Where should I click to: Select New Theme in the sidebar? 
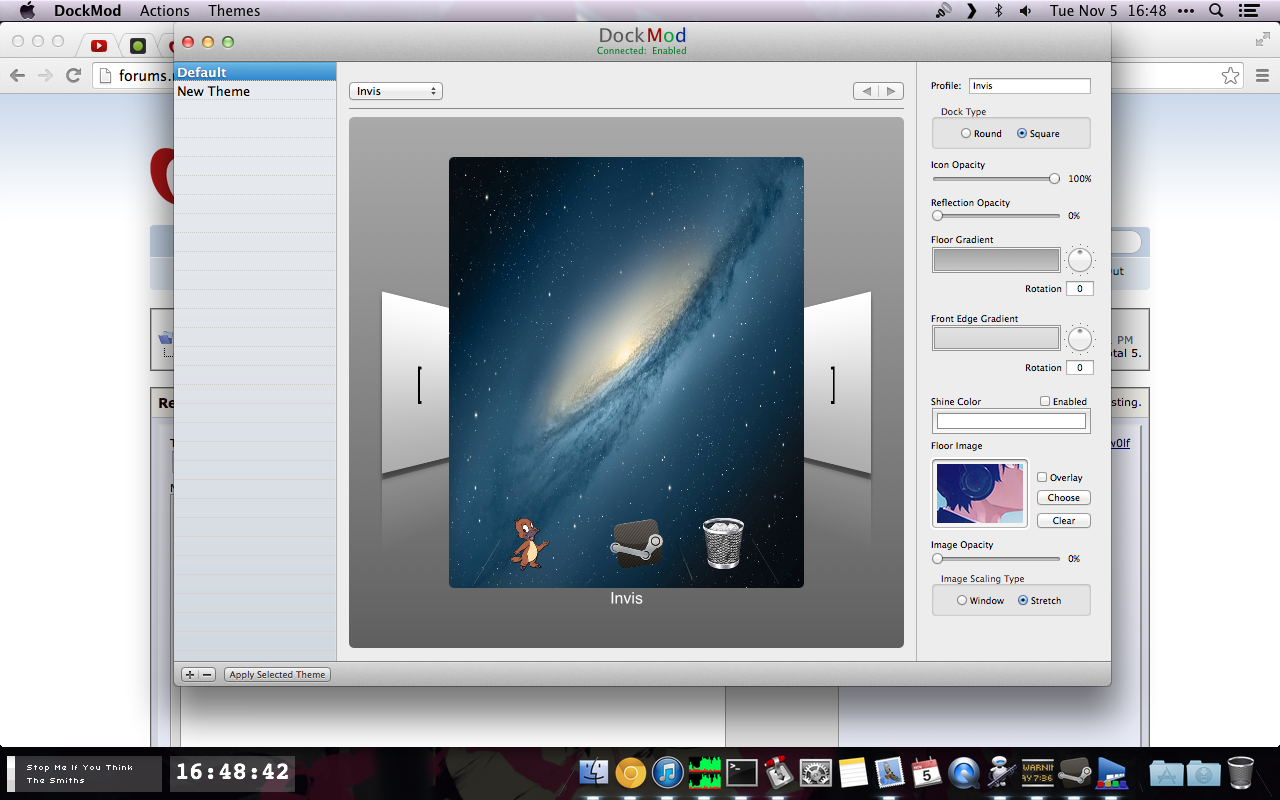255,91
